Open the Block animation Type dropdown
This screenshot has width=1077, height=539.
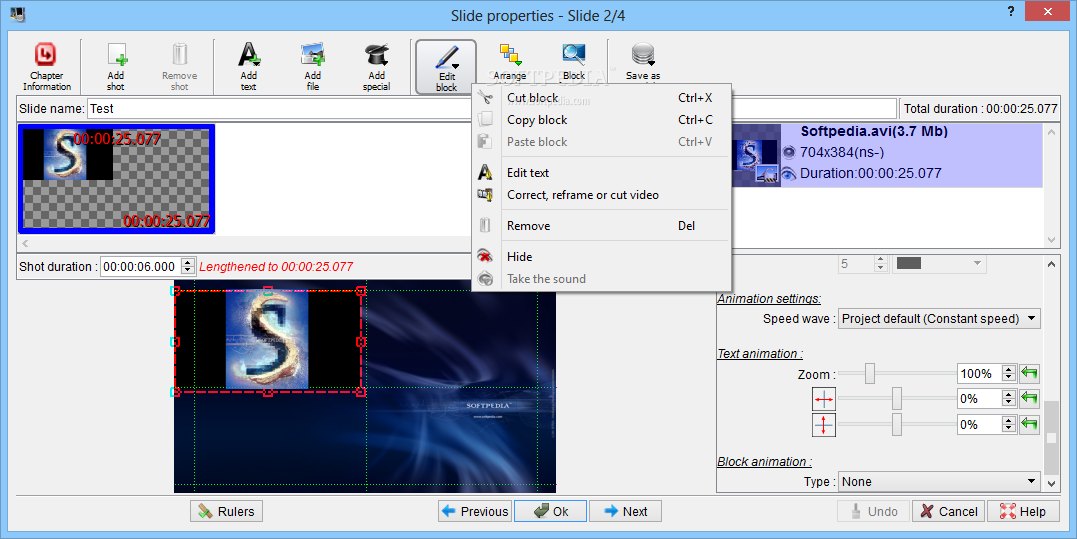[x=939, y=482]
